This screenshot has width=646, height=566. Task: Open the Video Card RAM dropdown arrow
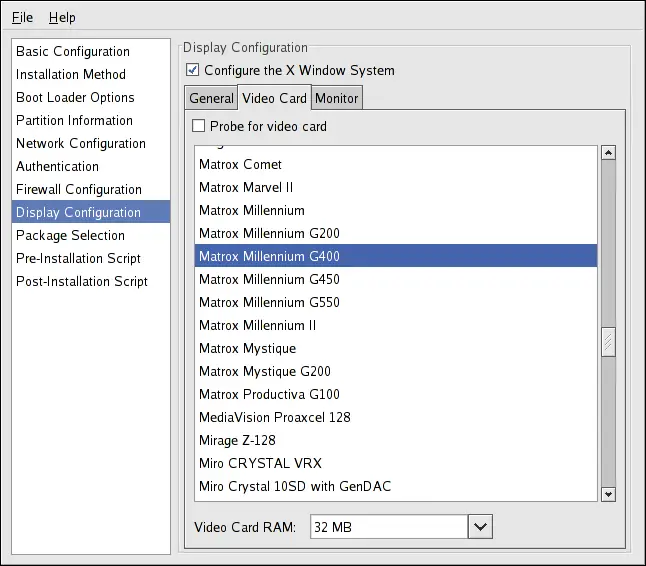tap(480, 526)
